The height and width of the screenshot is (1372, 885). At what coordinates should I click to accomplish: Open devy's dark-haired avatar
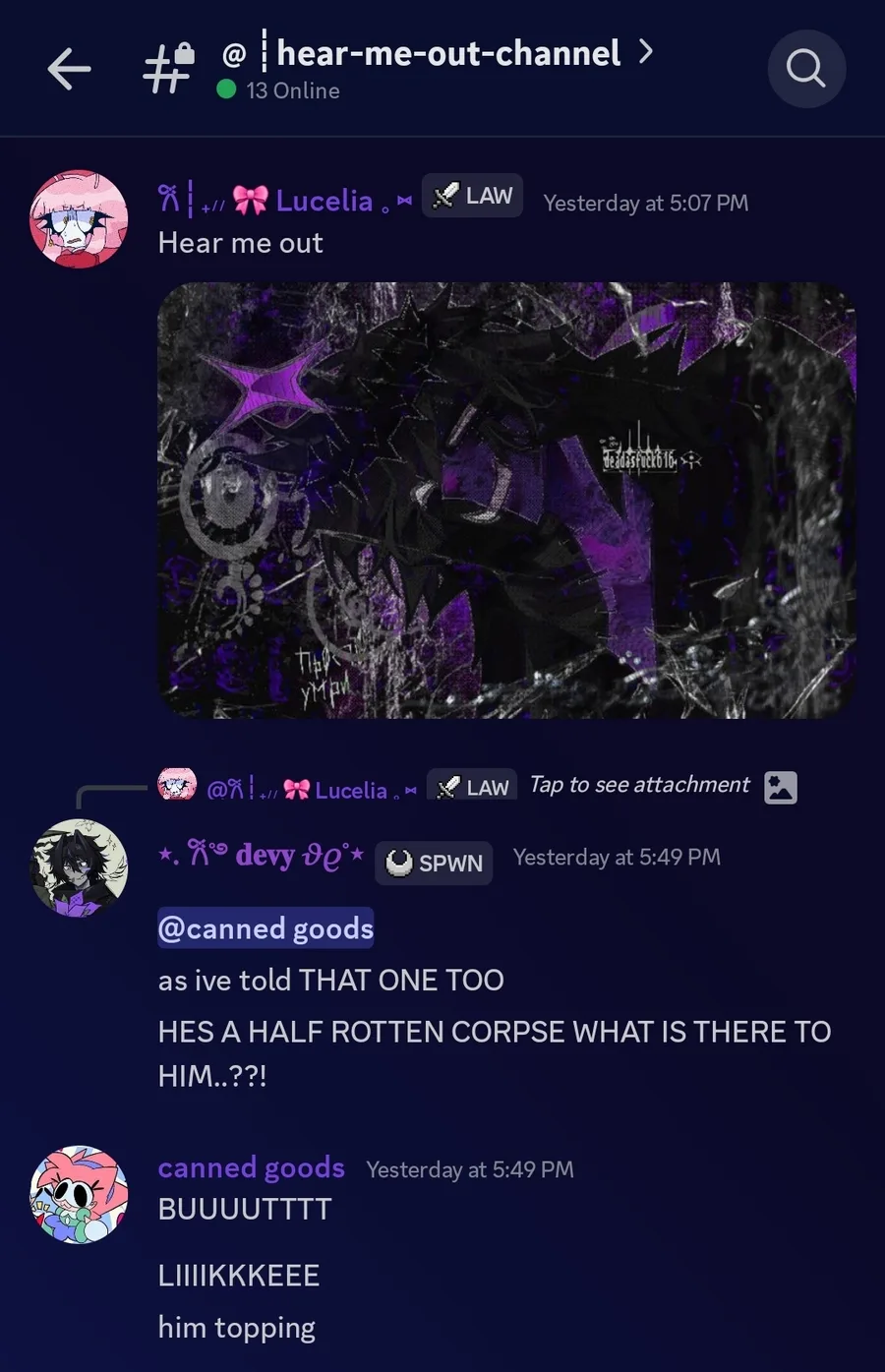coord(79,867)
